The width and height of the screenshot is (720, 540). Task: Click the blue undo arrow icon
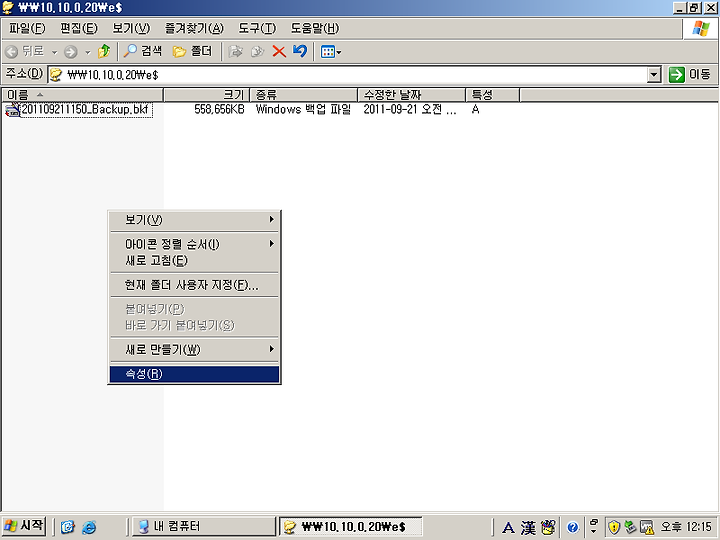click(300, 51)
